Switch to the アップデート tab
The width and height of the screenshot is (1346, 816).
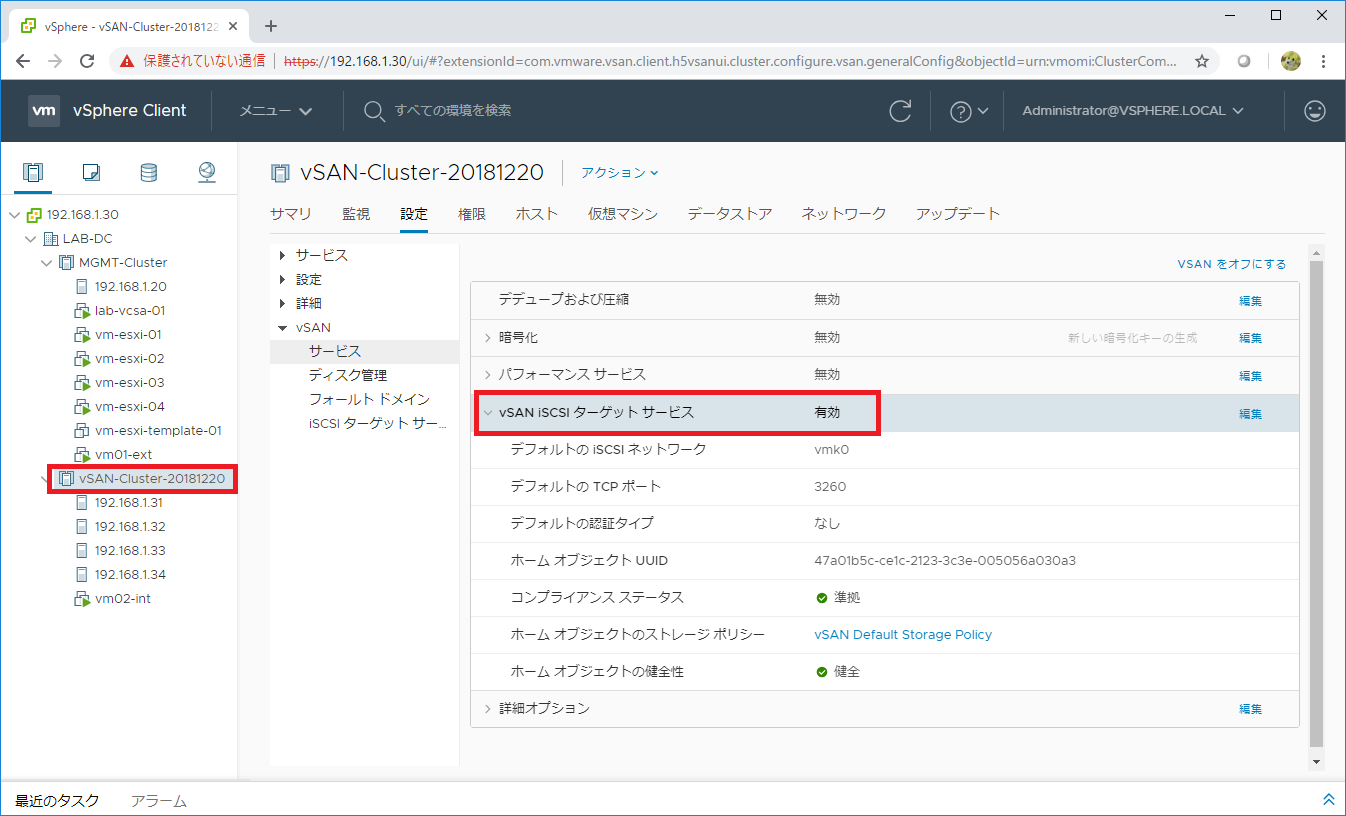coord(958,214)
